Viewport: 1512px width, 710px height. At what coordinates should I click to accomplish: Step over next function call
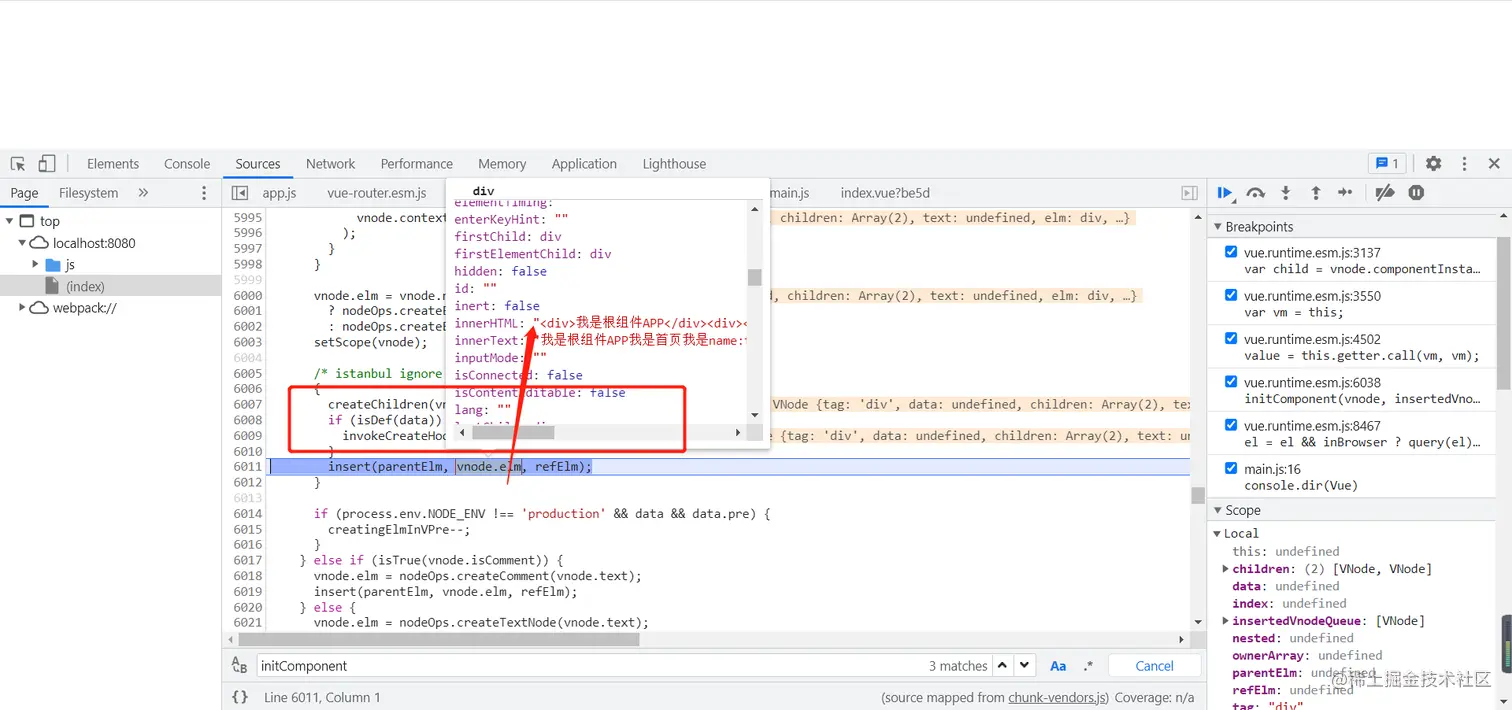(1256, 193)
